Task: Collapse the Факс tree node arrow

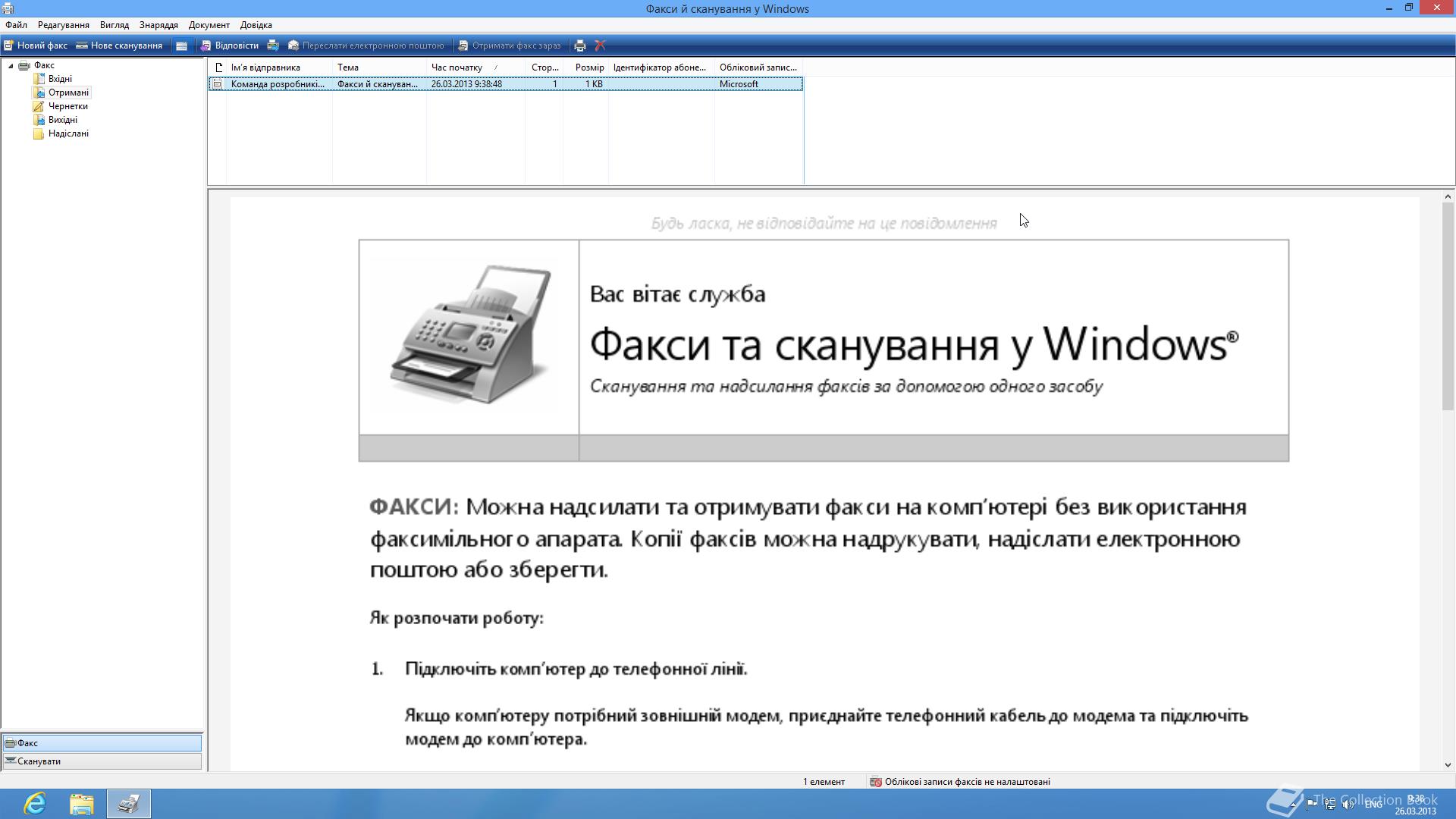Action: click(11, 66)
